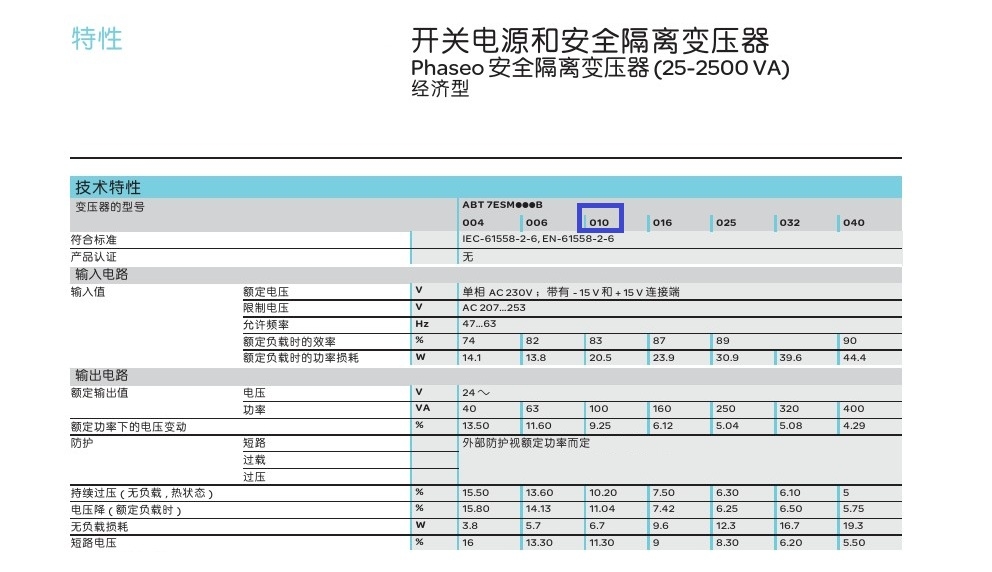992x572 pixels.
Task: Click the "无" certification value
Action: (x=468, y=257)
